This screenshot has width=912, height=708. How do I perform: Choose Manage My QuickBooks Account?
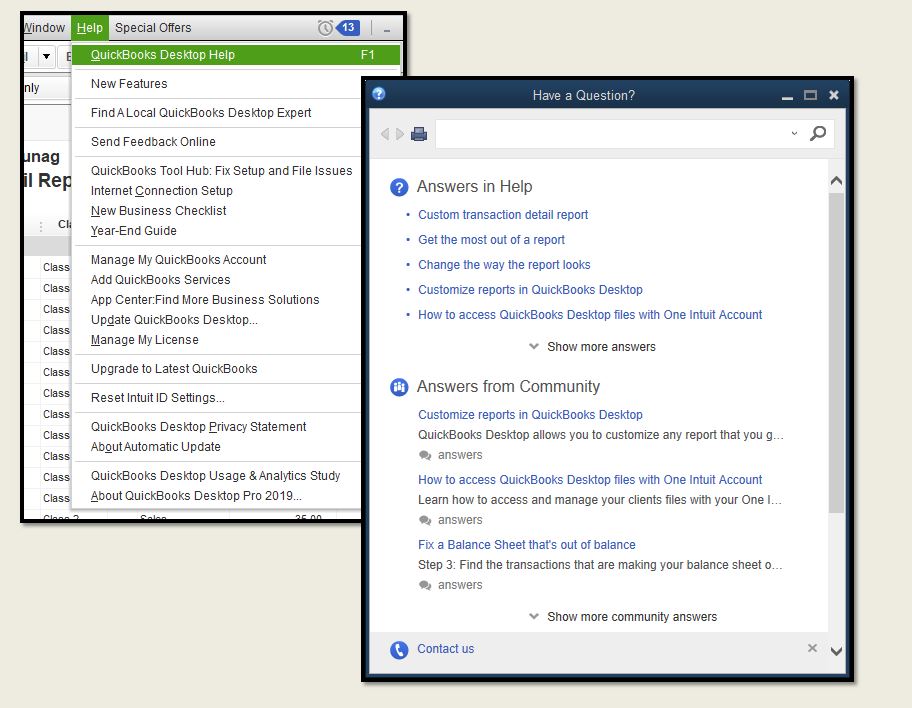point(179,260)
